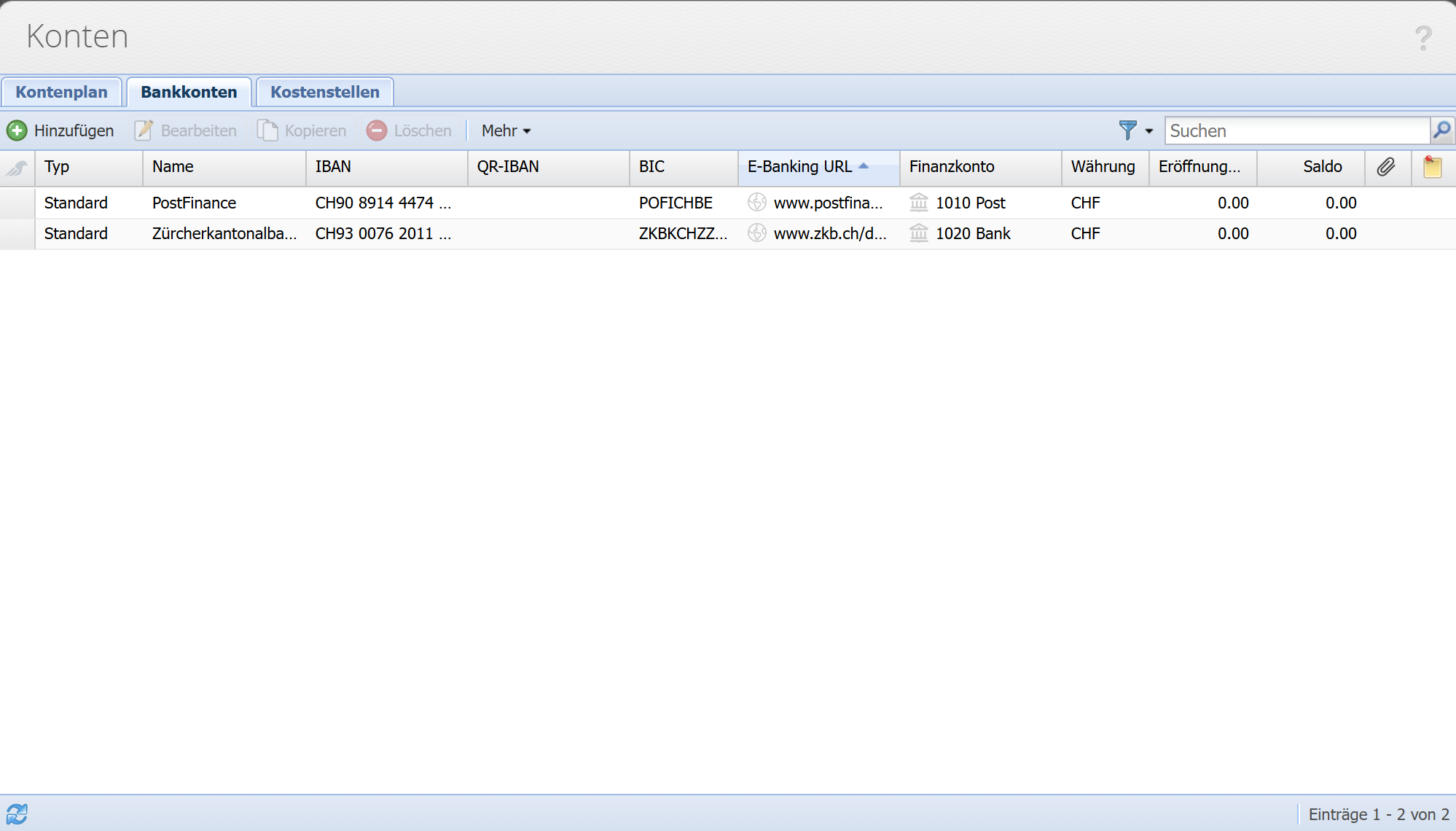Sort by the Saldo column header

(1321, 167)
